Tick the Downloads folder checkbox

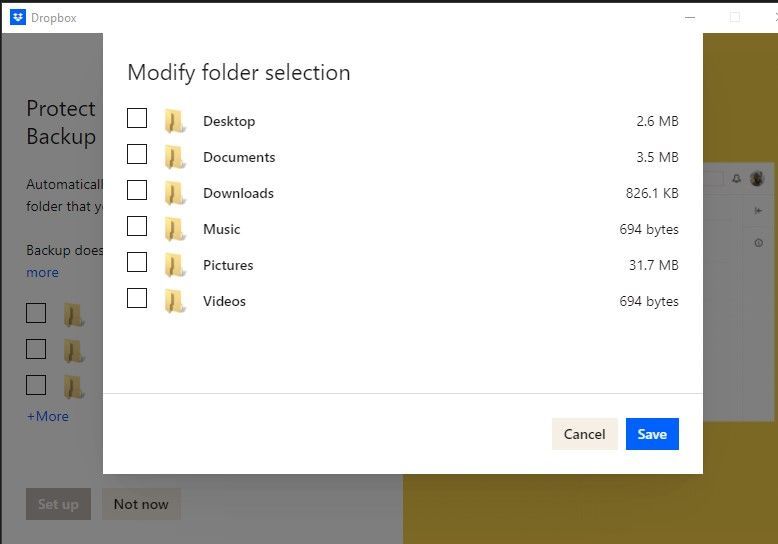tap(137, 191)
